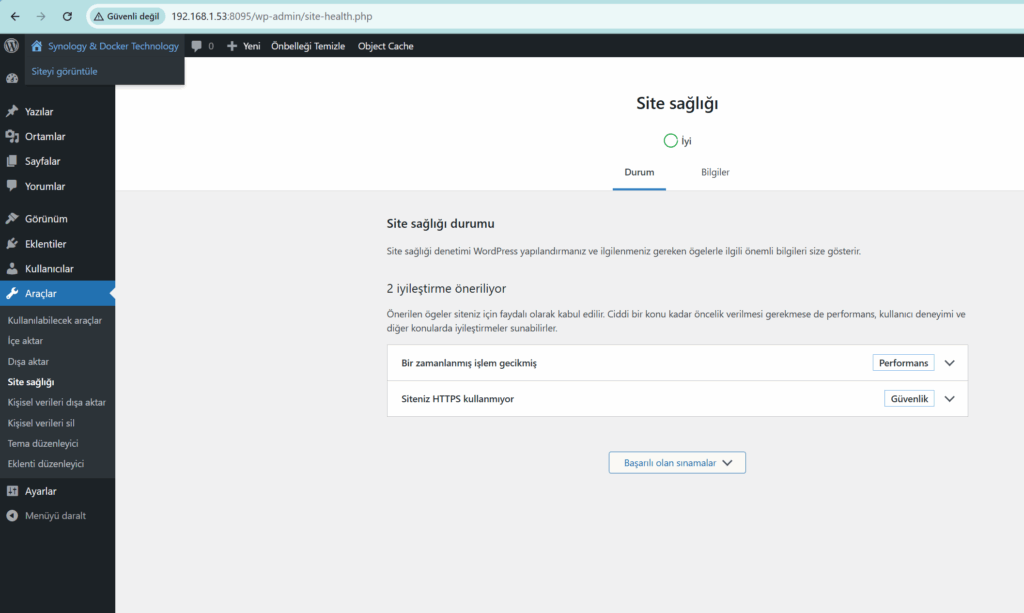Click the Kullanıcılar user icon
Screen dimensions: 1024x613
(12, 269)
